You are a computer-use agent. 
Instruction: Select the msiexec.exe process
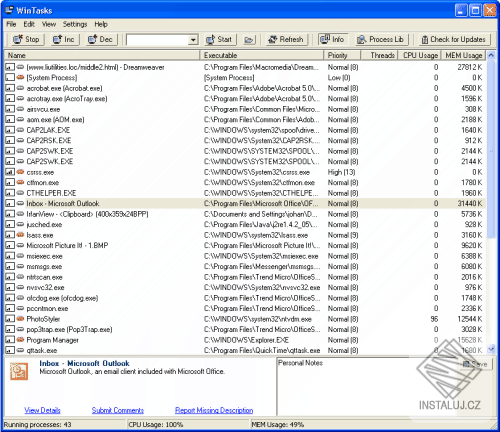point(245,256)
